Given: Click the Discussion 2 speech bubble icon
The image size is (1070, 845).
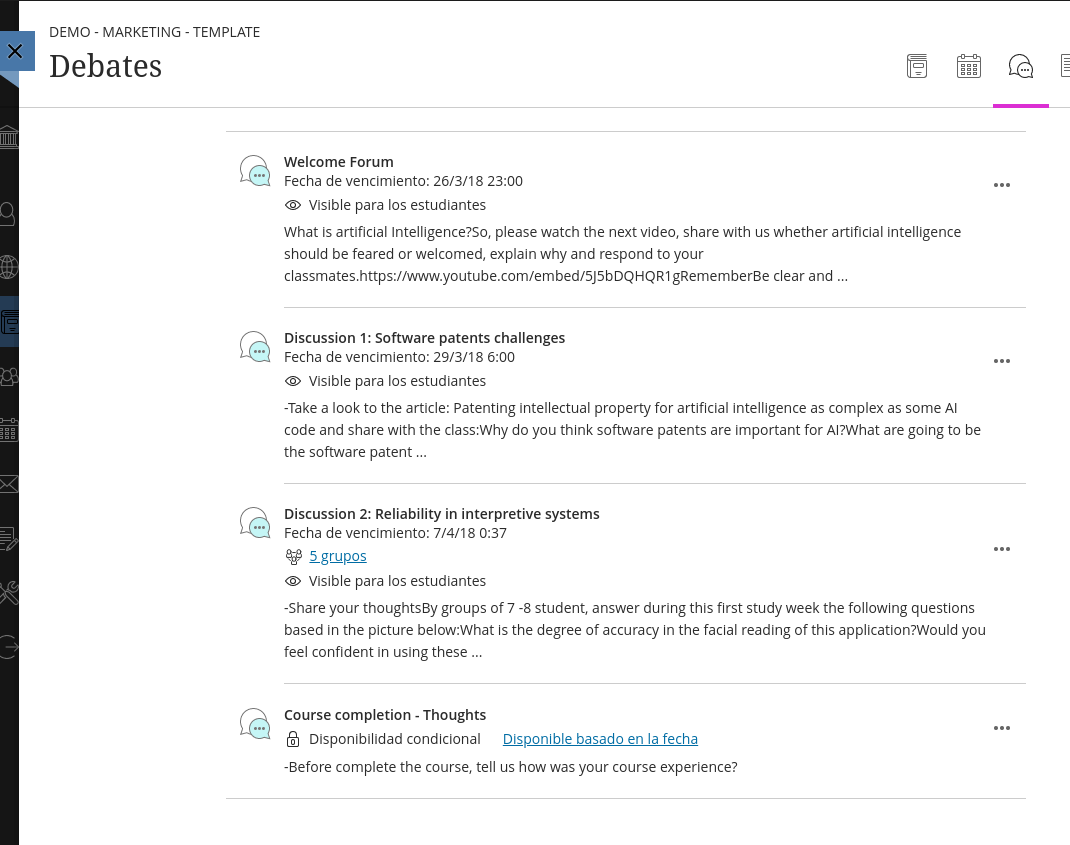Looking at the screenshot, I should tap(255, 522).
